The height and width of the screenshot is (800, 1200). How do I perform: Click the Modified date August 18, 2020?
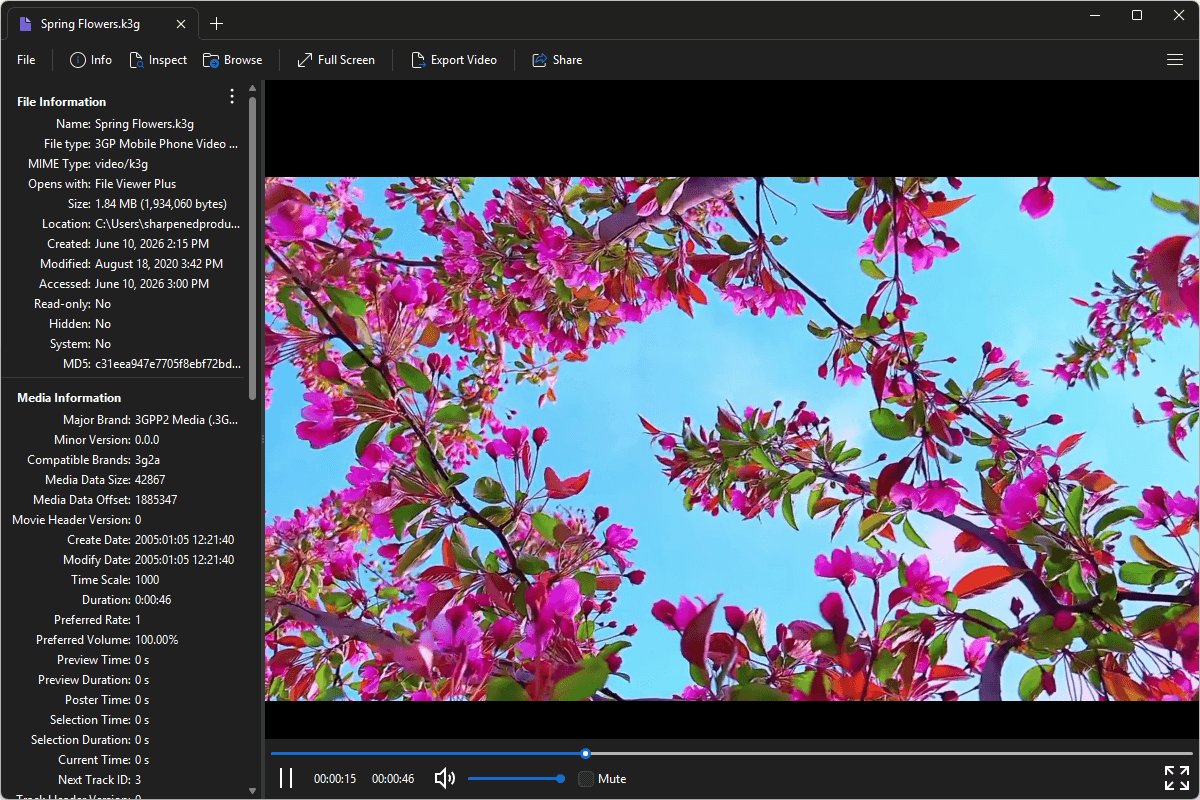(159, 264)
